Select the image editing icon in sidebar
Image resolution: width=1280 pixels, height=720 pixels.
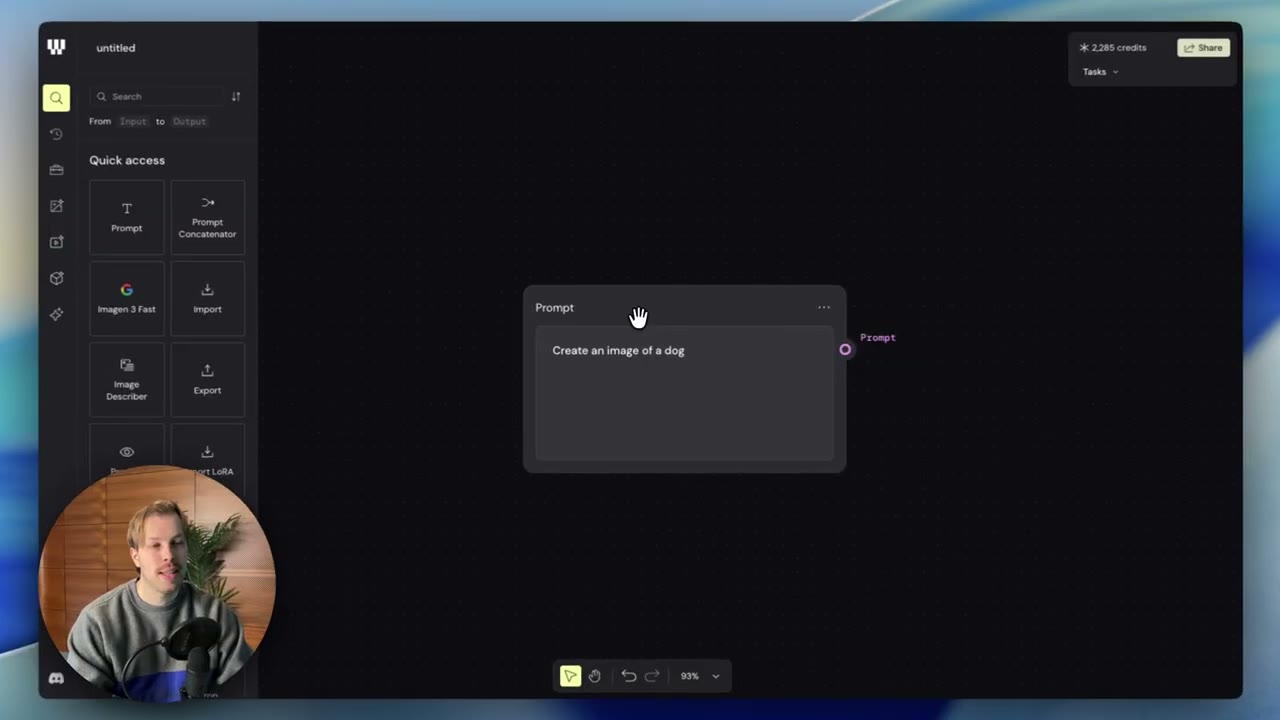[56, 206]
